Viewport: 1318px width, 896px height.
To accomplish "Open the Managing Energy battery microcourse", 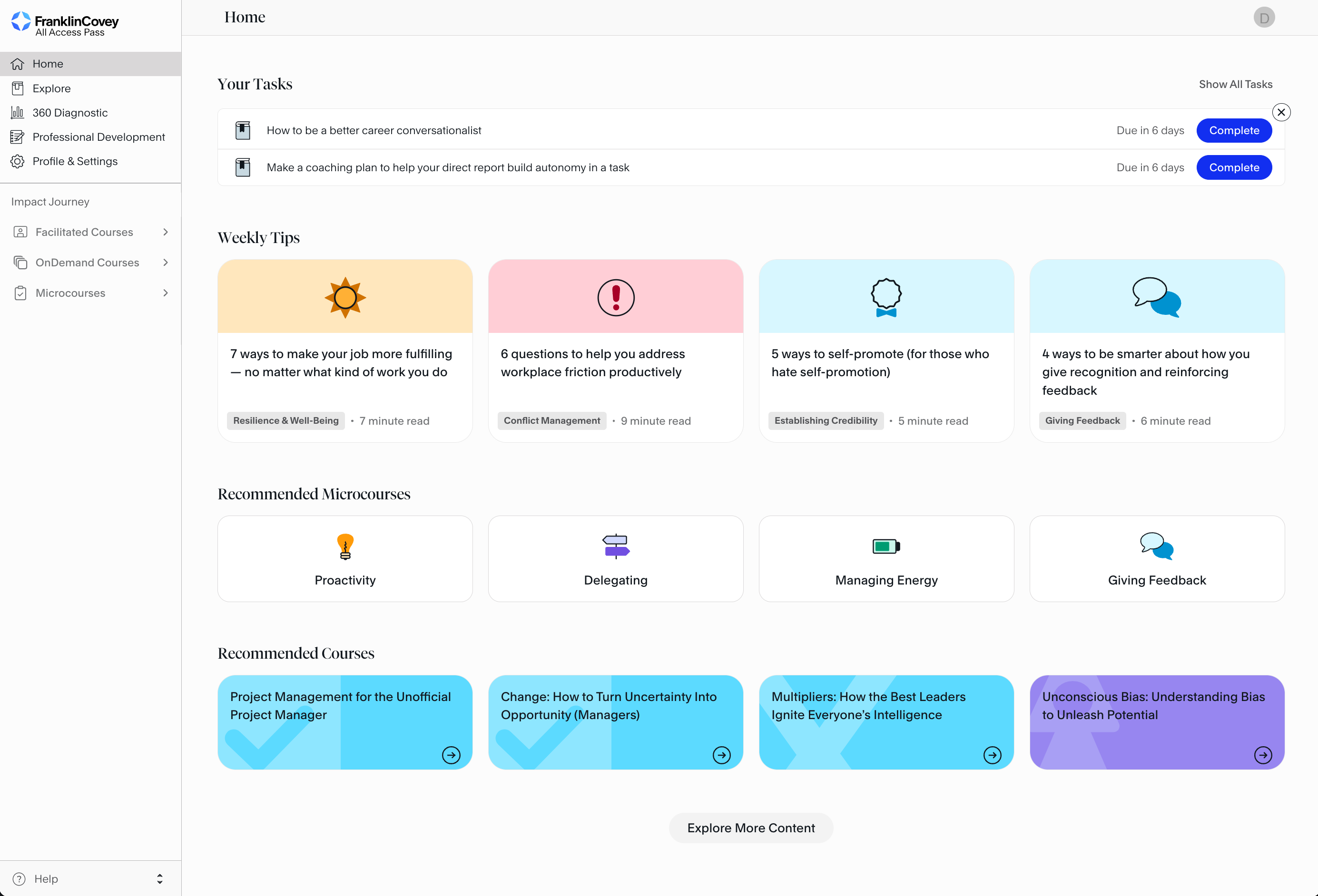I will pos(886,558).
